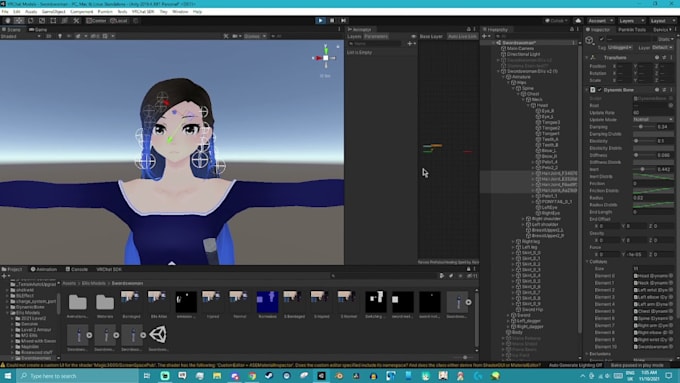
Task: Click the Step frame button
Action: [343, 20]
